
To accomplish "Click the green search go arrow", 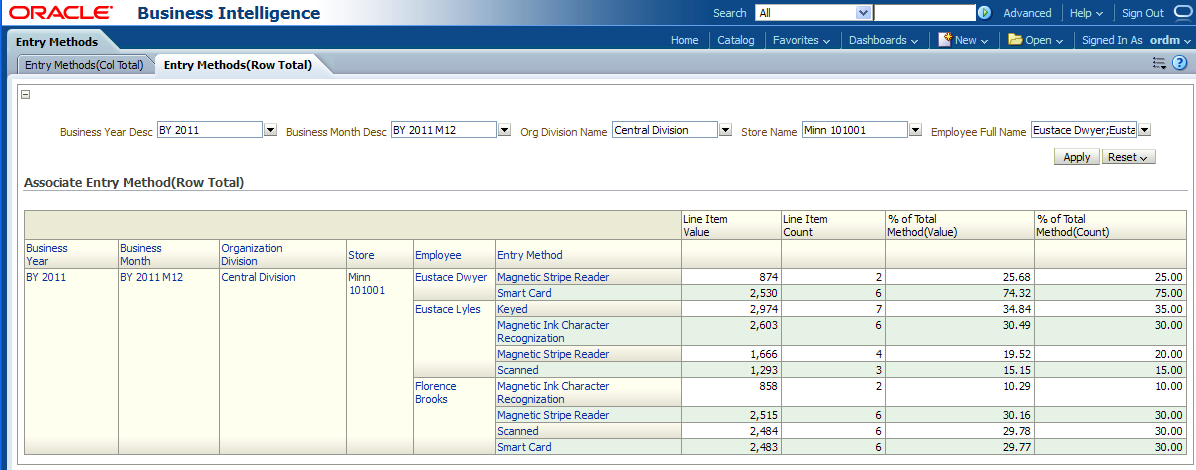I will pos(984,13).
